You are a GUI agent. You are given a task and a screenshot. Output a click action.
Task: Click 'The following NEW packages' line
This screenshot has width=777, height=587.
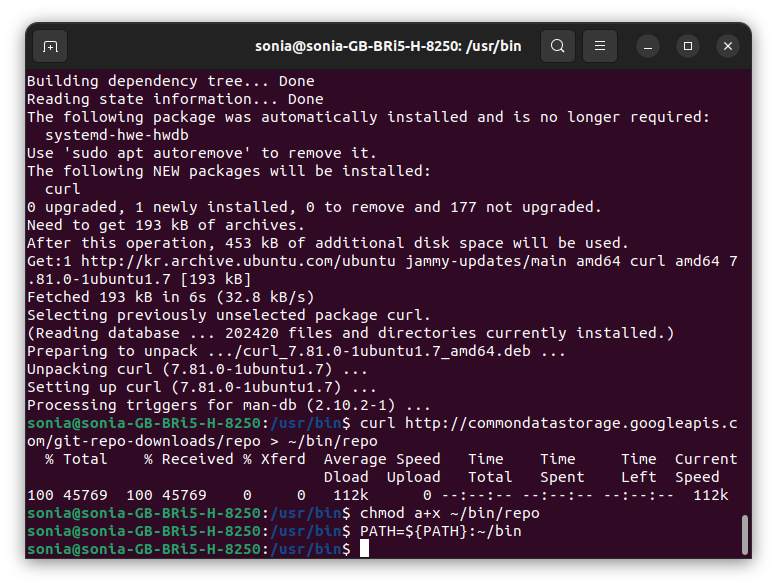[229, 171]
